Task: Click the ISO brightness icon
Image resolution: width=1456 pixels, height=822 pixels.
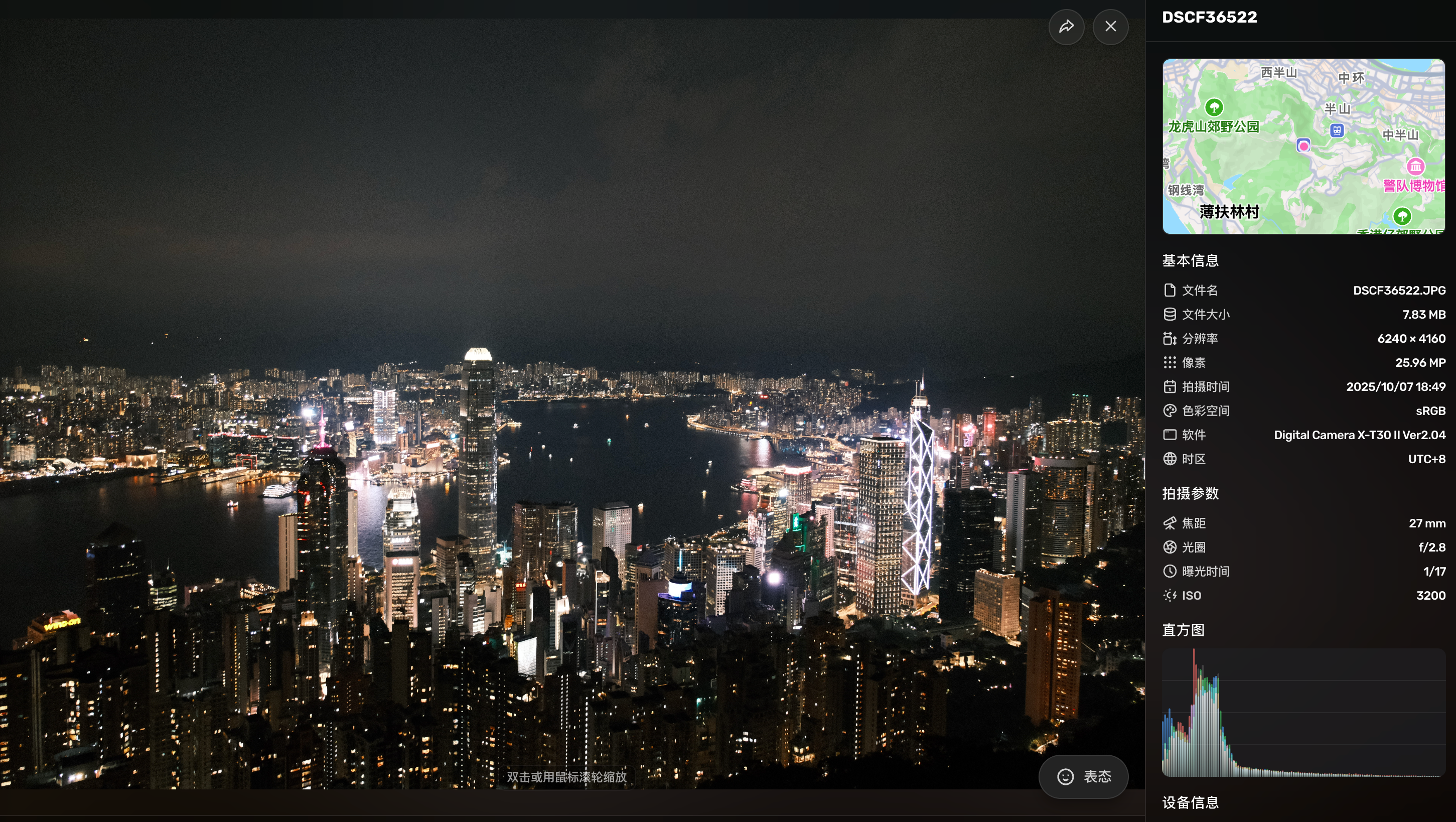Action: (x=1170, y=595)
